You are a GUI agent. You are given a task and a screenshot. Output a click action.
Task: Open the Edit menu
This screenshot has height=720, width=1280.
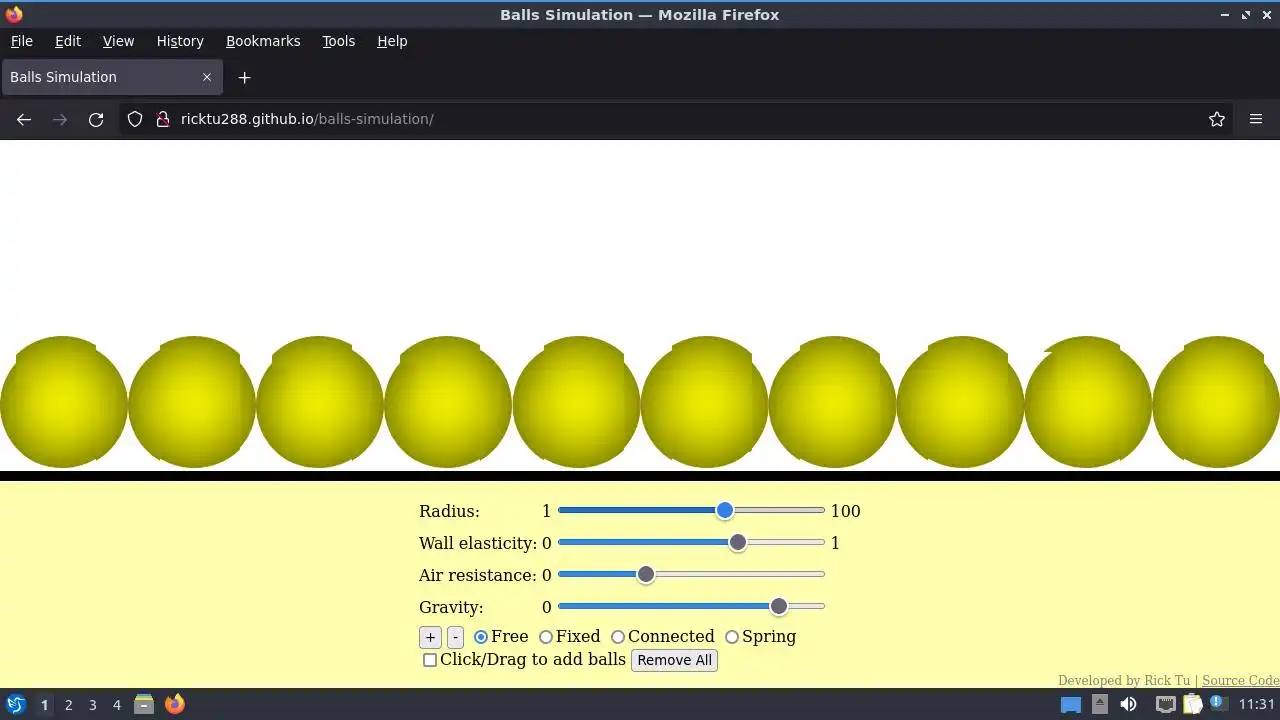tap(68, 41)
